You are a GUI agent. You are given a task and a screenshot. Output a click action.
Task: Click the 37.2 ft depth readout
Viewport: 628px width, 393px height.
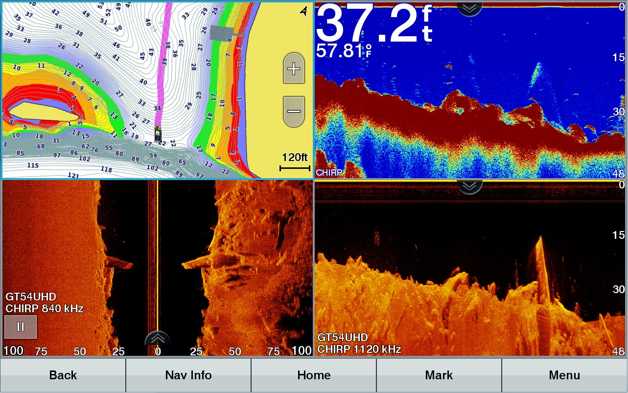[x=375, y=23]
